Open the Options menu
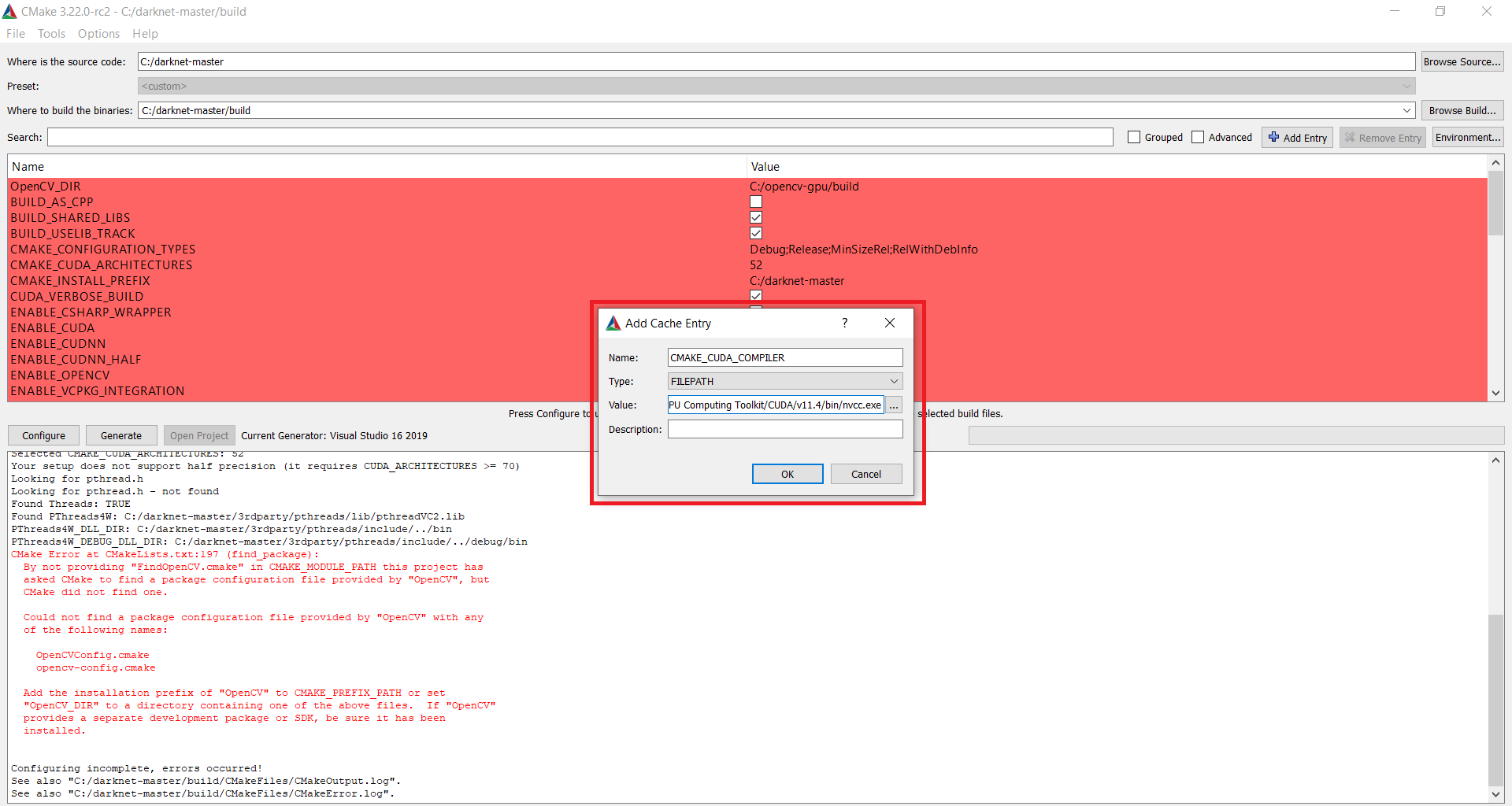Screen dimensions: 1512x806 point(98,33)
